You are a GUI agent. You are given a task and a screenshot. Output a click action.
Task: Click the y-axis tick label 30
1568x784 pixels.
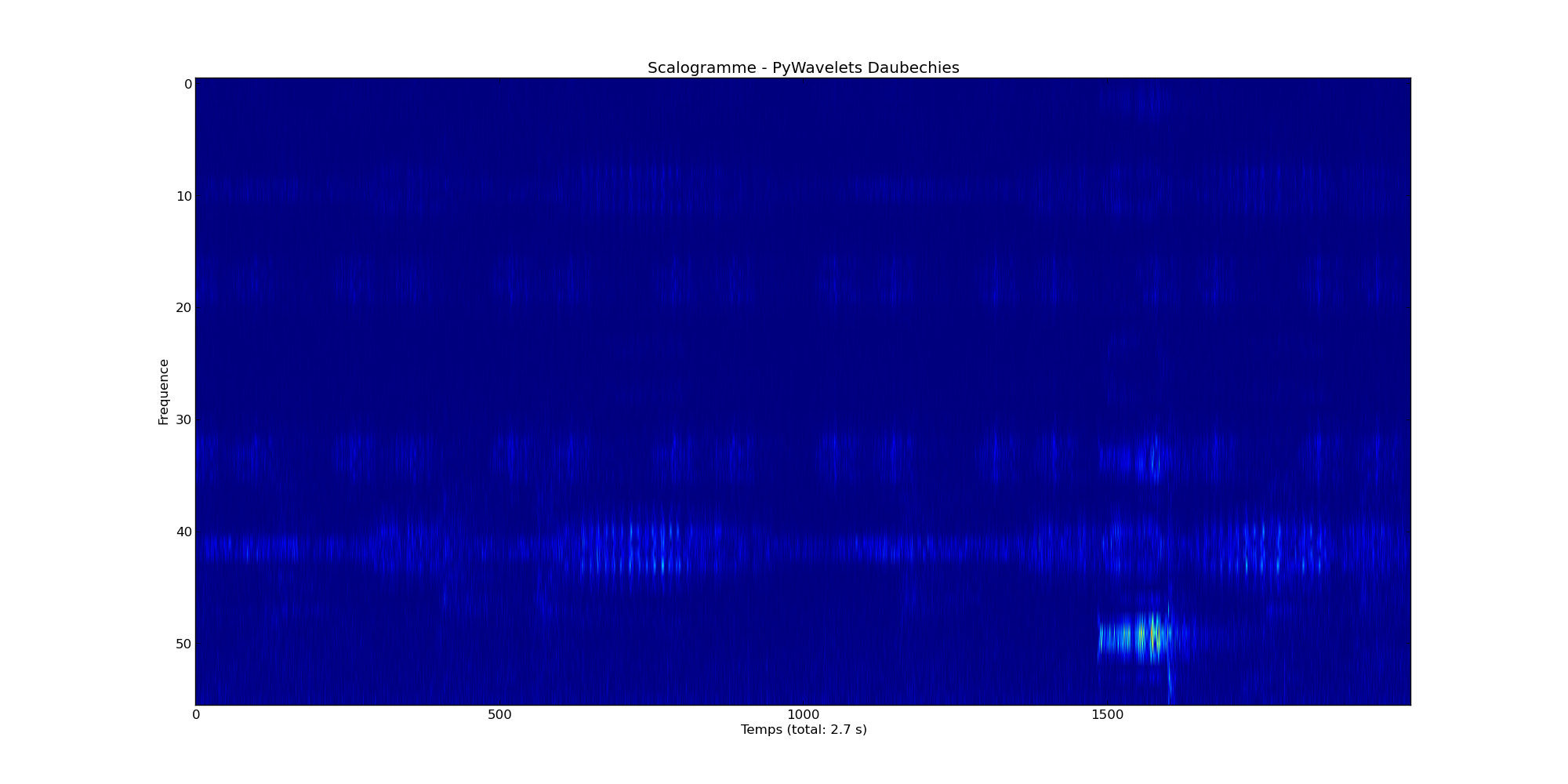[x=184, y=420]
